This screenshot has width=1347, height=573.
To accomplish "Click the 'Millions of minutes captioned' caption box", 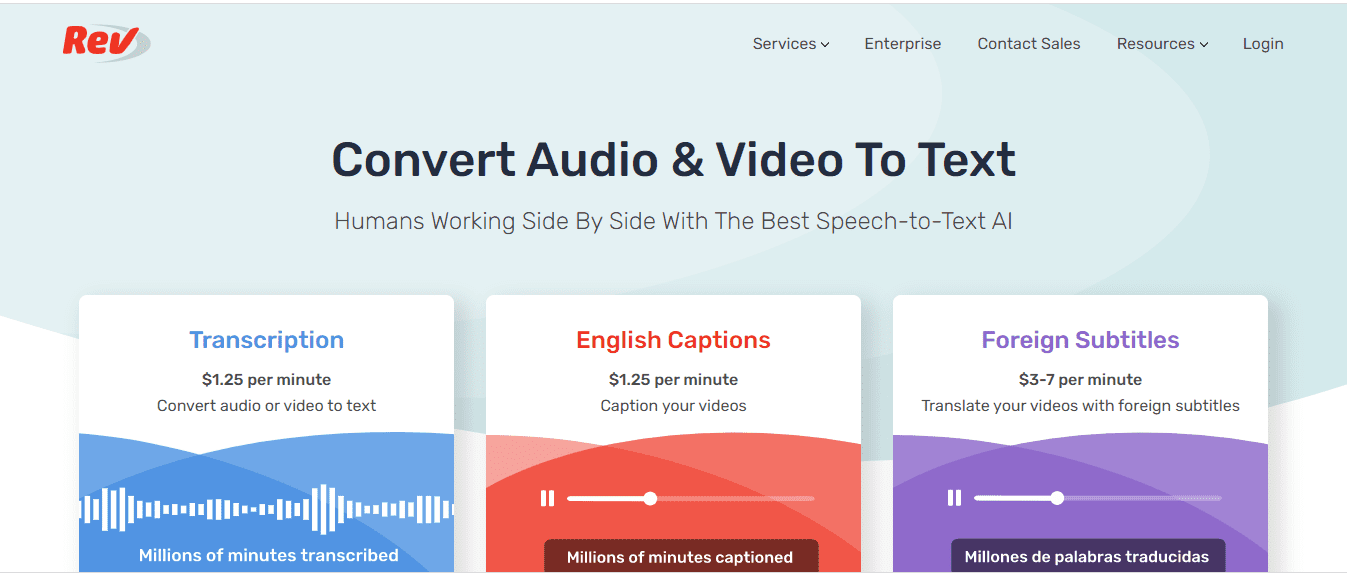I will click(x=681, y=557).
